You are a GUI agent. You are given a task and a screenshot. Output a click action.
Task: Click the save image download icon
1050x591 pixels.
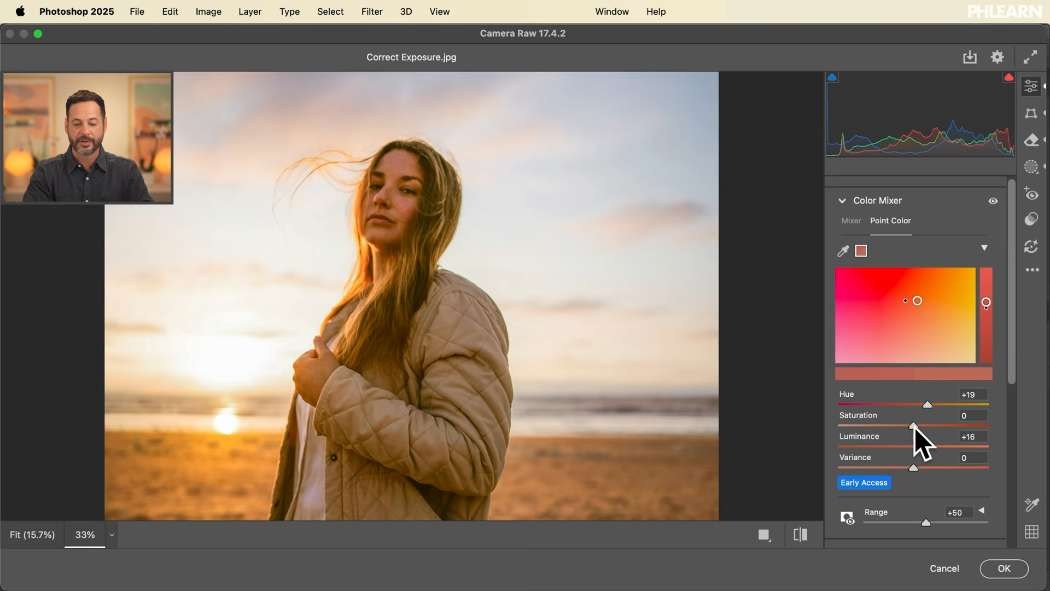point(970,58)
